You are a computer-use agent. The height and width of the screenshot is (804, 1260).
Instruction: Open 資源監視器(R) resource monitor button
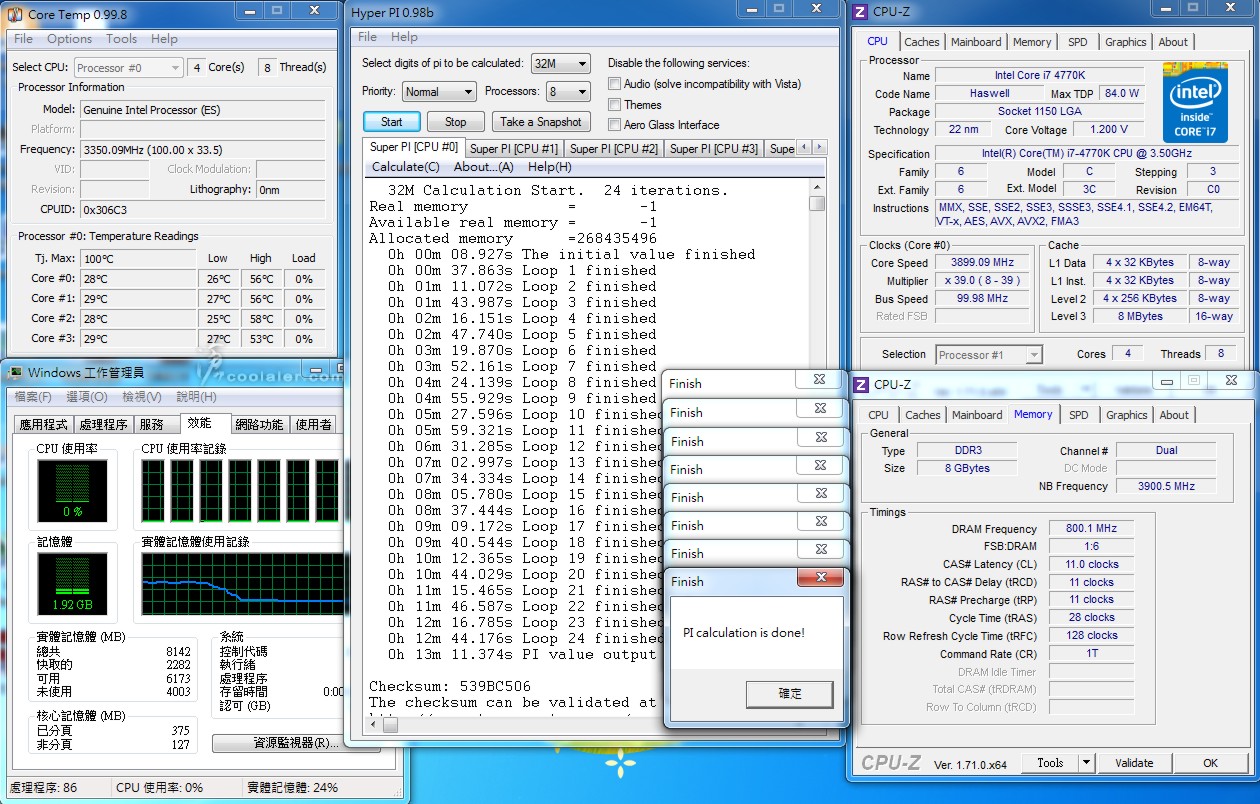click(x=296, y=743)
